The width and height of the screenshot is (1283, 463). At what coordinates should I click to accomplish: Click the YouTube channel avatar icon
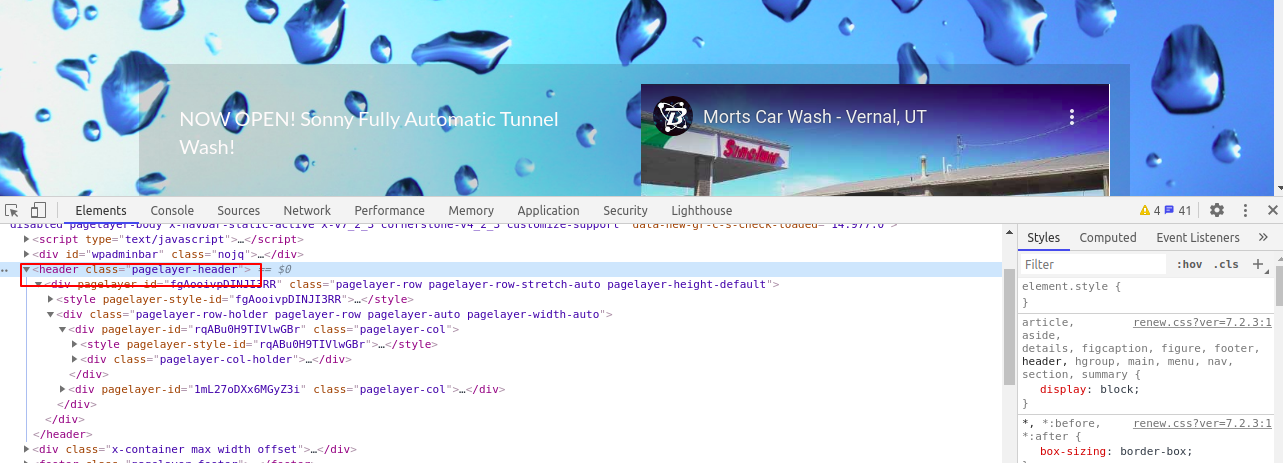click(x=673, y=116)
